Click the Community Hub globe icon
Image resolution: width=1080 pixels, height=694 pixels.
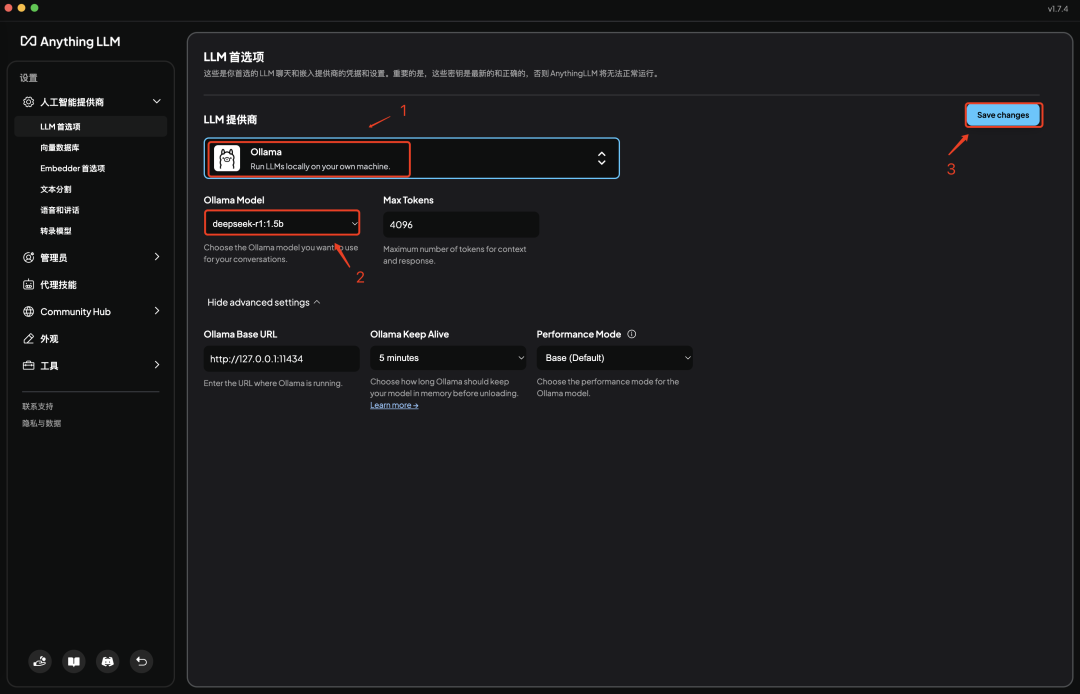28,311
